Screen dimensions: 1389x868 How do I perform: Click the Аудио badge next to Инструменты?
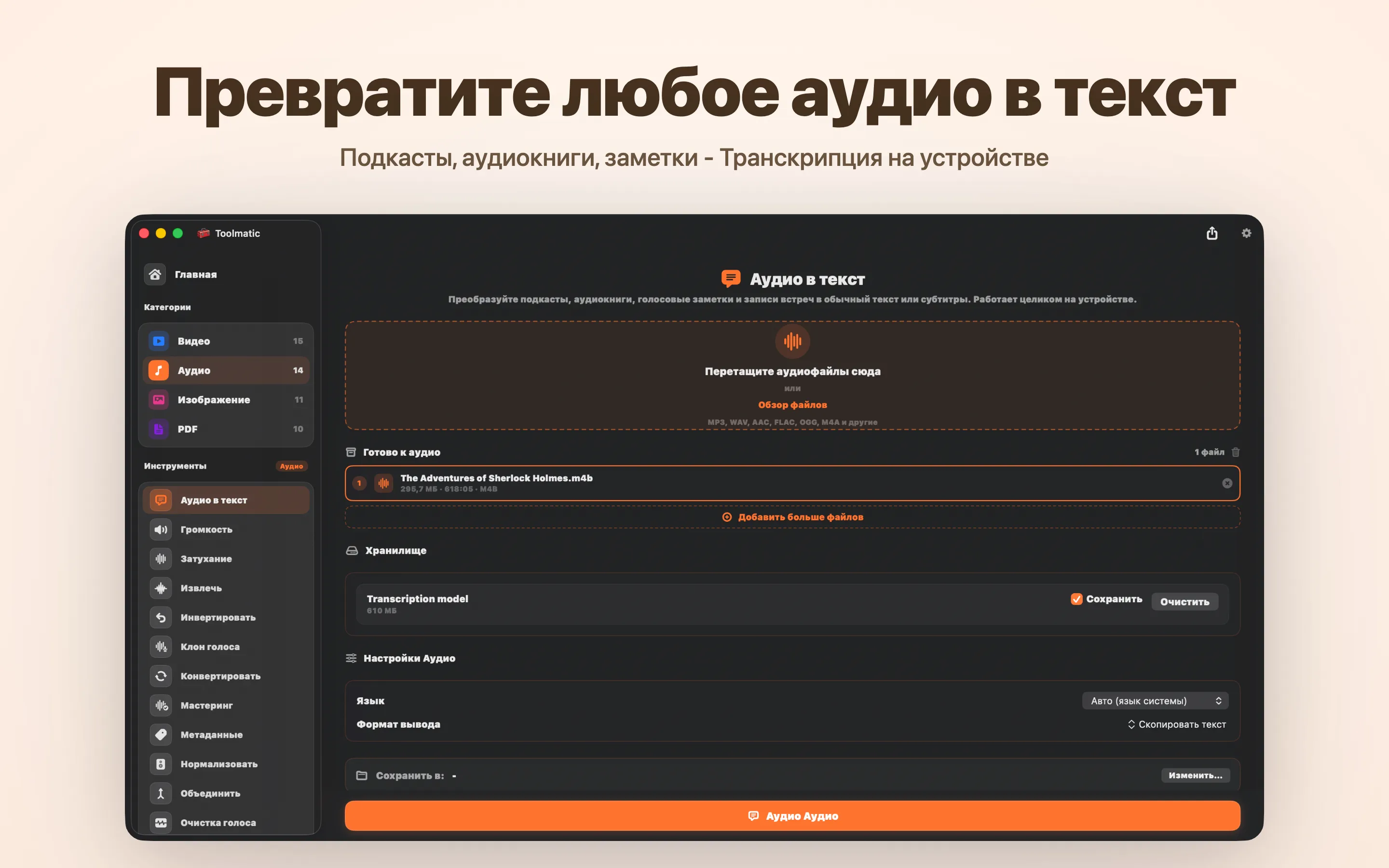(292, 466)
